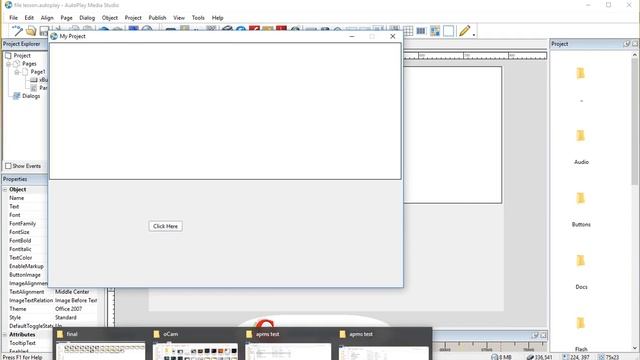Click the Style value Standard

tap(66, 318)
